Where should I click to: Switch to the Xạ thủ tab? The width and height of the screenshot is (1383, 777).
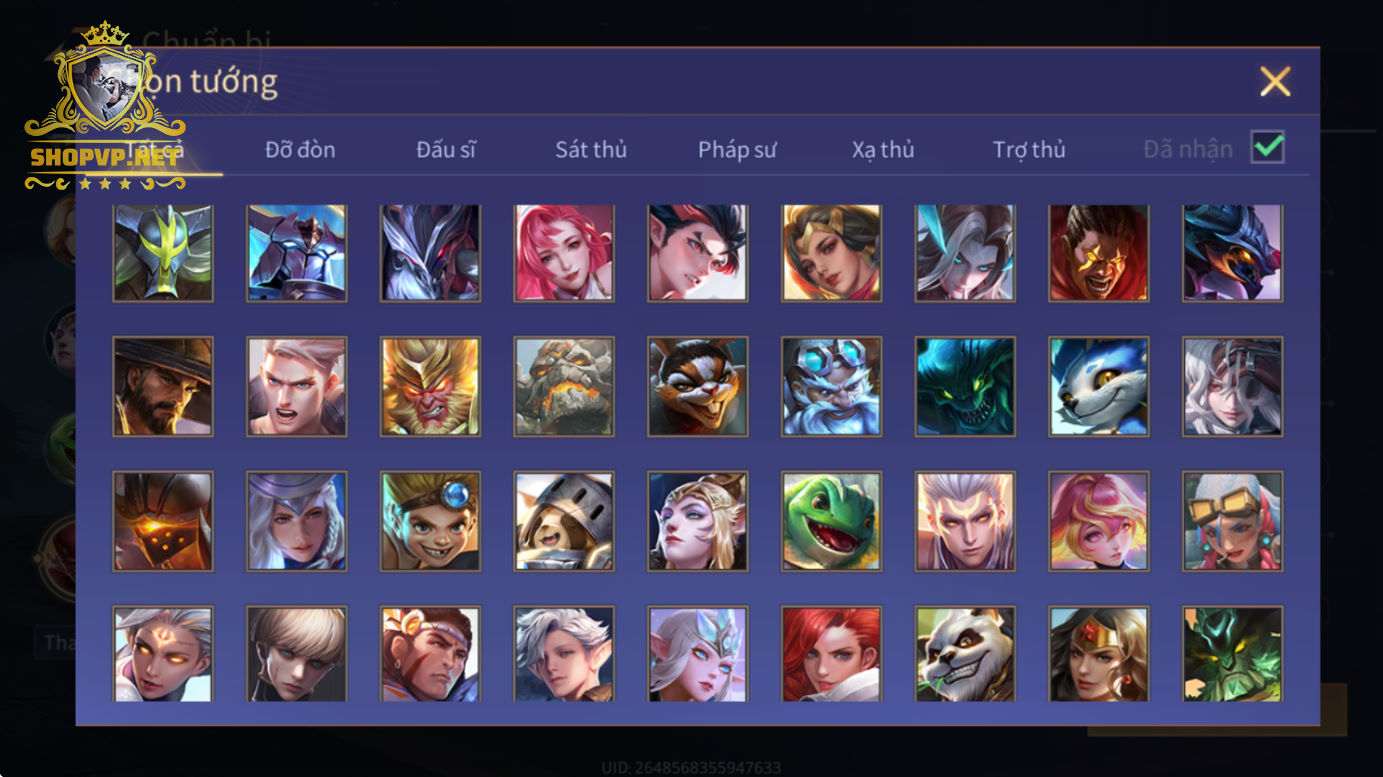883,150
